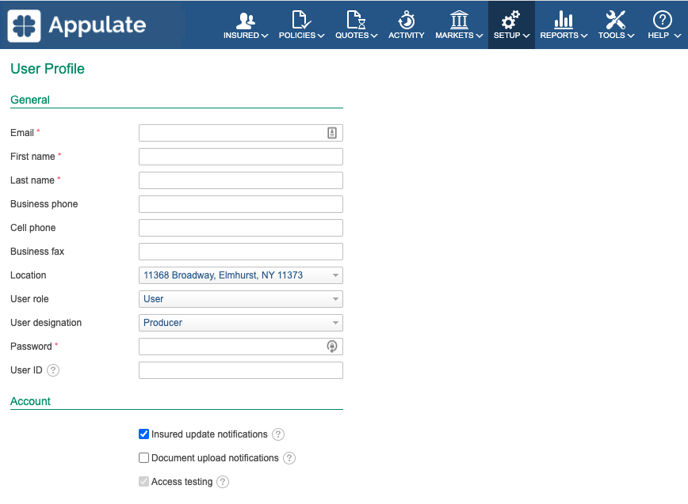Go to the ACTIVITY menu item
Screen dimensions: 688x504
point(406,36)
